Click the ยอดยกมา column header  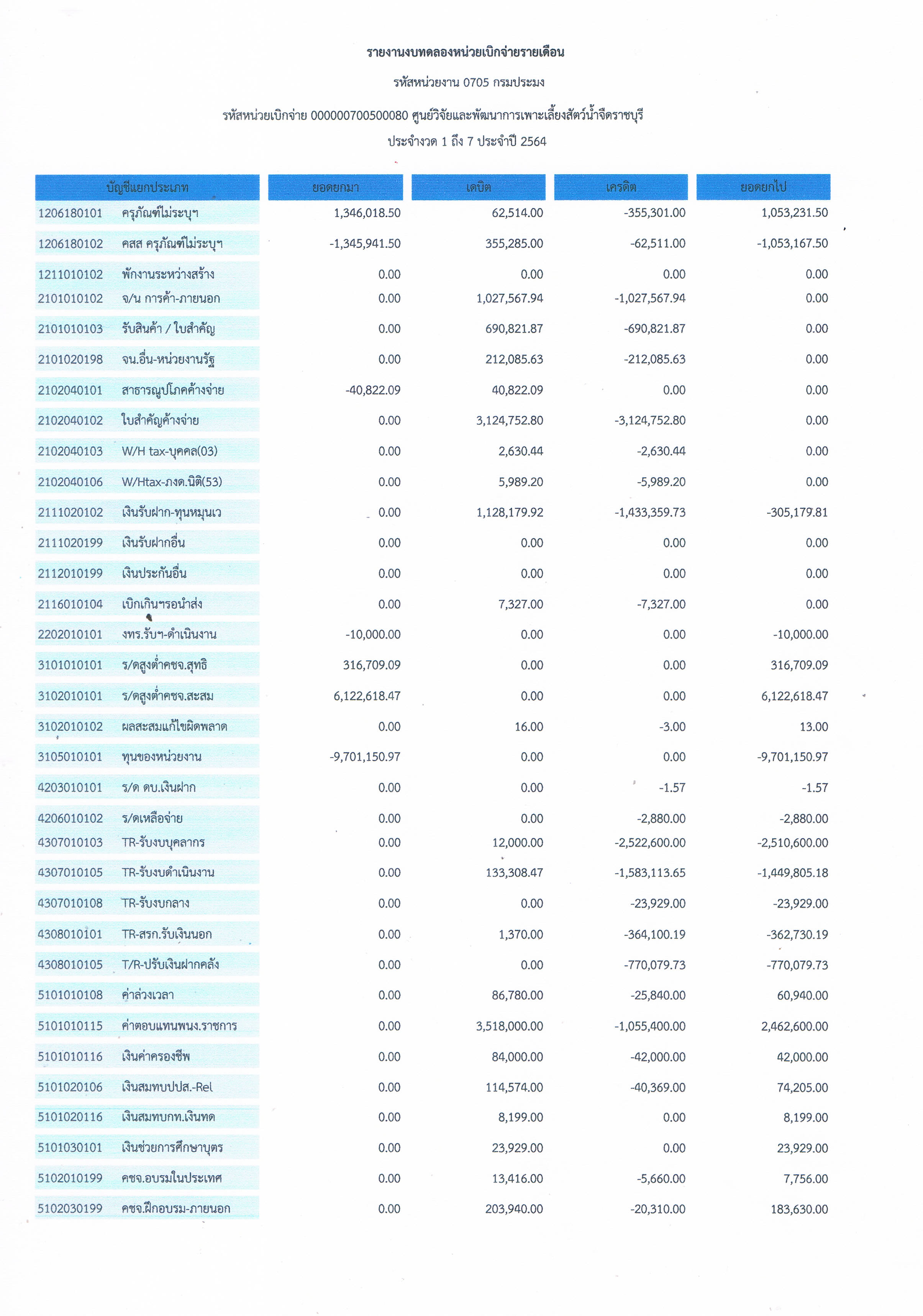coord(335,187)
